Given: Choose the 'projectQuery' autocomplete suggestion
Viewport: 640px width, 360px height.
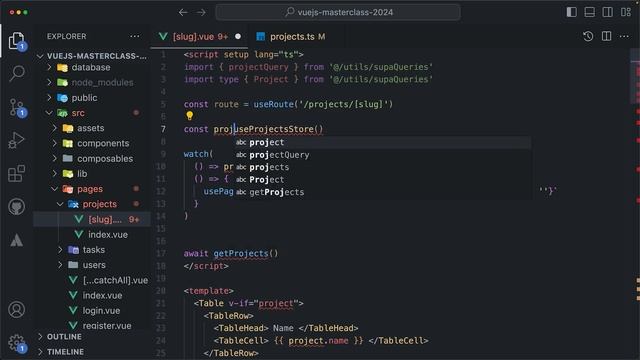Looking at the screenshot, I should pos(383,155).
